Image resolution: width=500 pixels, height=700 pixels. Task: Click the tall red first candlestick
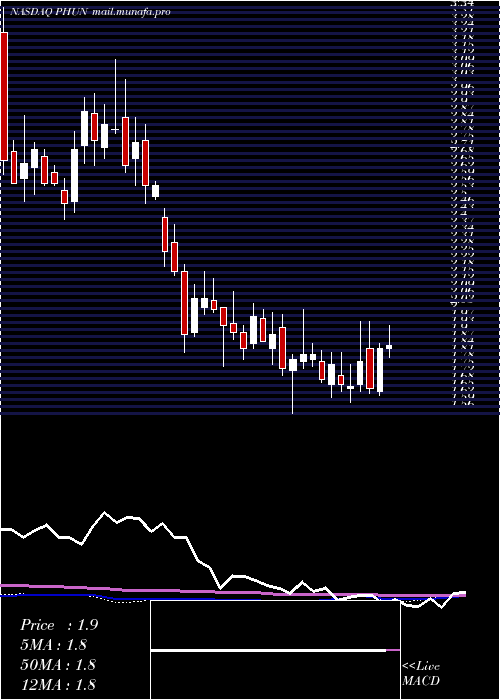[x=4, y=96]
